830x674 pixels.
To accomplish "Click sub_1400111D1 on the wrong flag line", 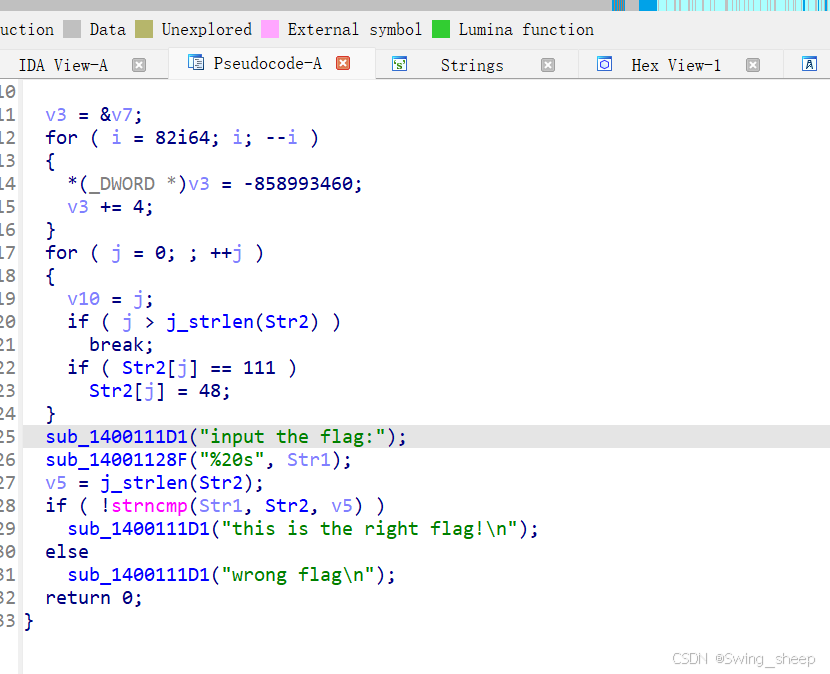I will point(139,575).
